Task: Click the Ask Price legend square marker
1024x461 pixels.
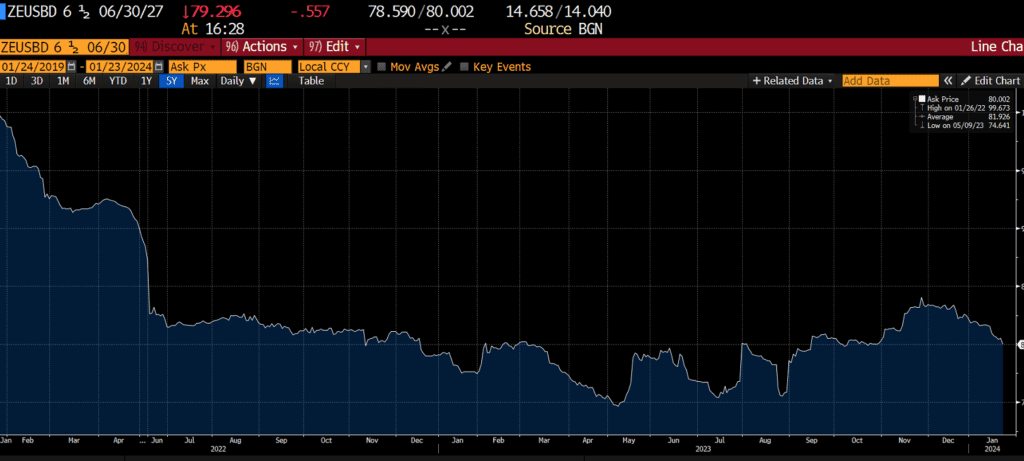Action: [921, 99]
